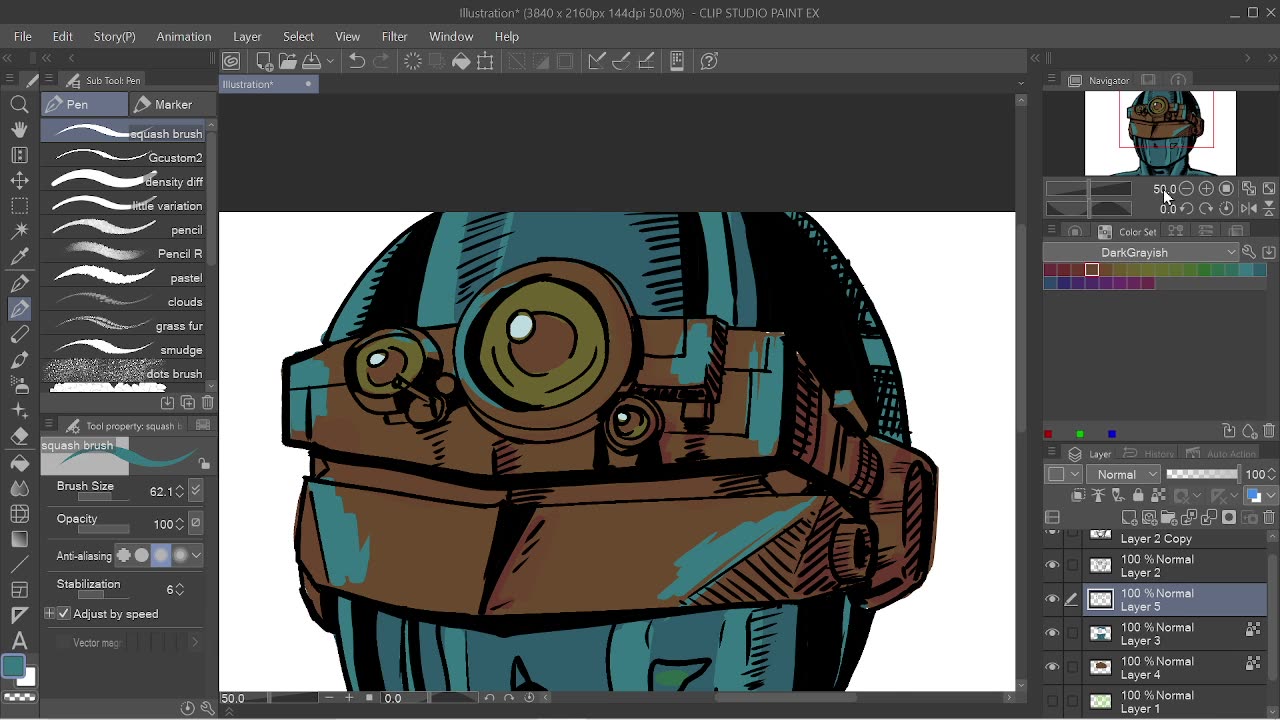Select the Hand move-canvas tool

(19, 129)
